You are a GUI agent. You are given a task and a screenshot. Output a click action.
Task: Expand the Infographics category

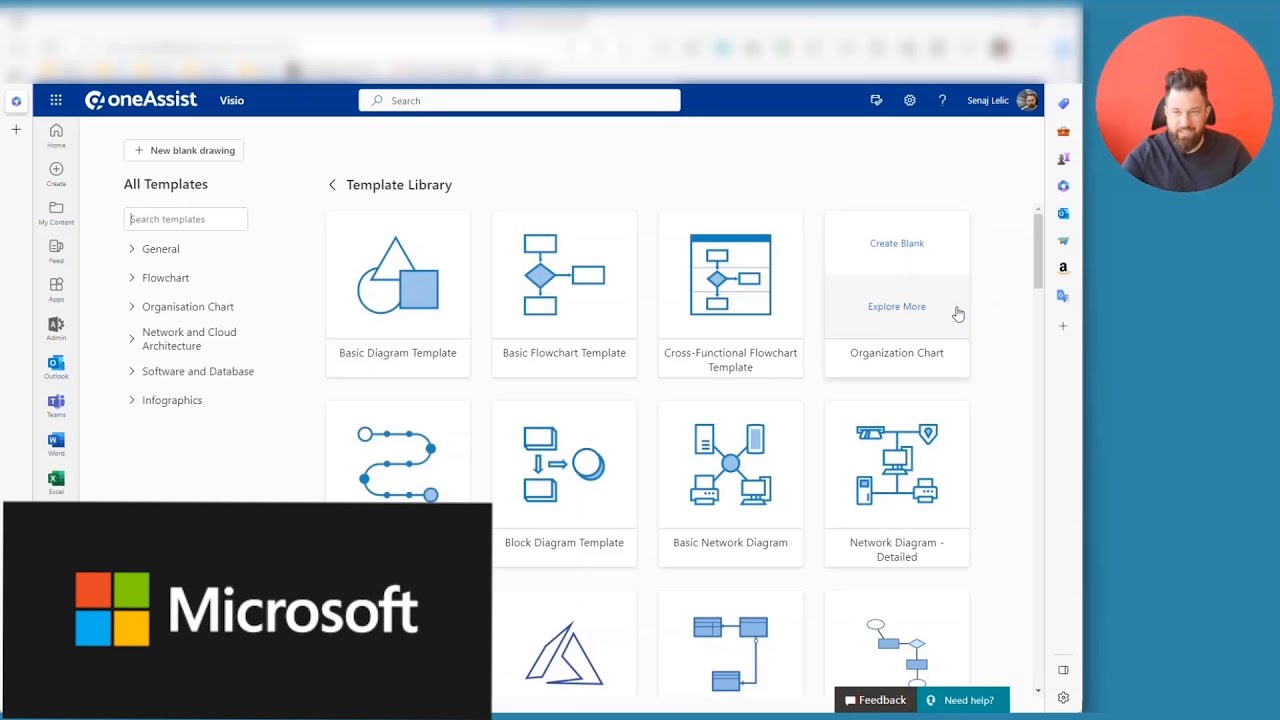(x=131, y=400)
